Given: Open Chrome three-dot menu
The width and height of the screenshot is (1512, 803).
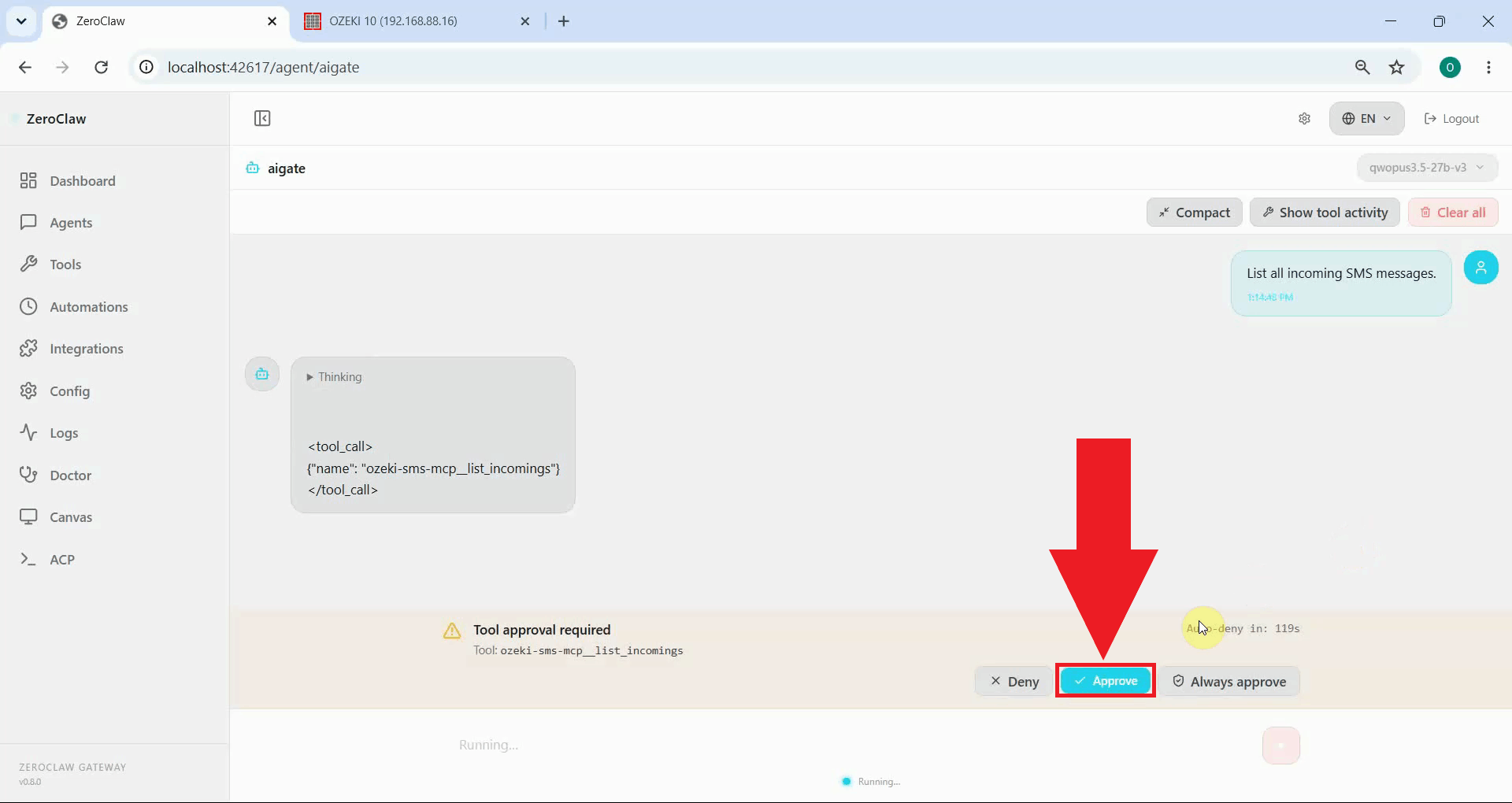Looking at the screenshot, I should pos(1488,68).
